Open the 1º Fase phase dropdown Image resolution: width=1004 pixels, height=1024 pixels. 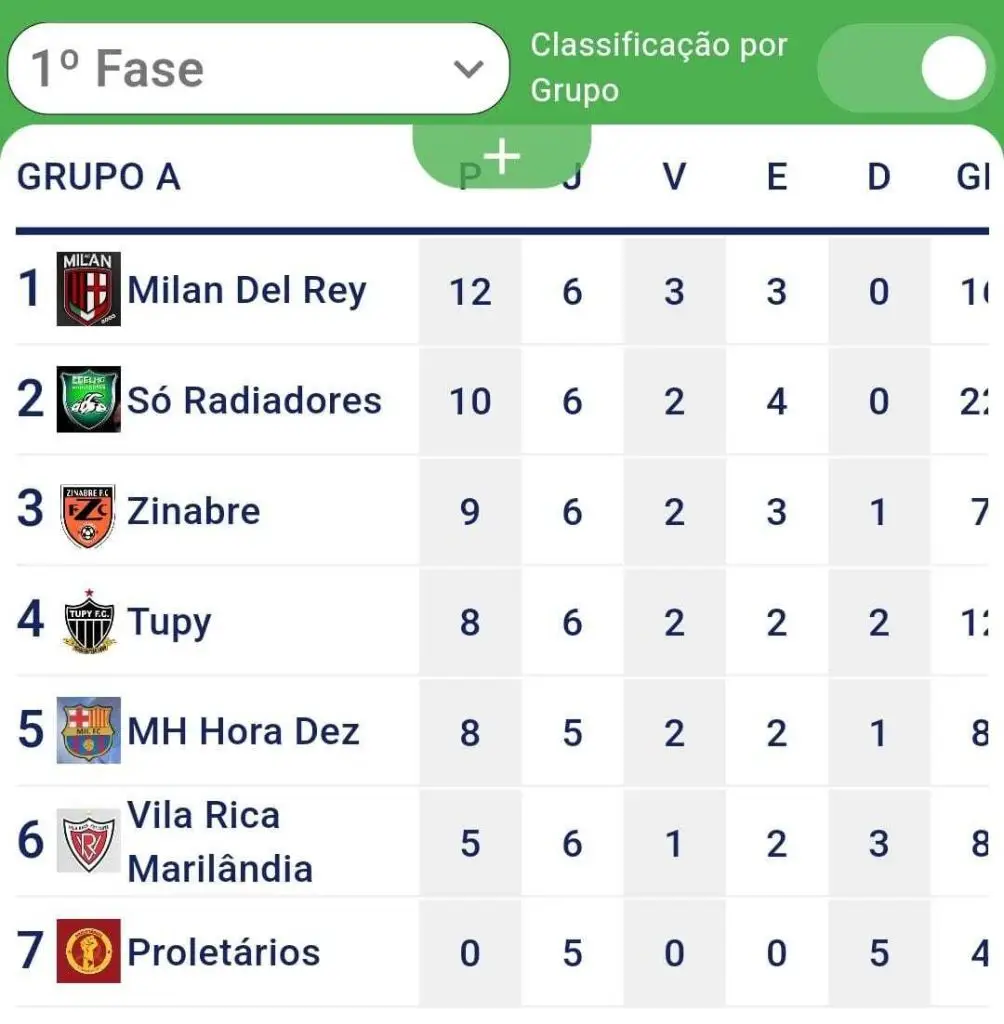pos(258,69)
